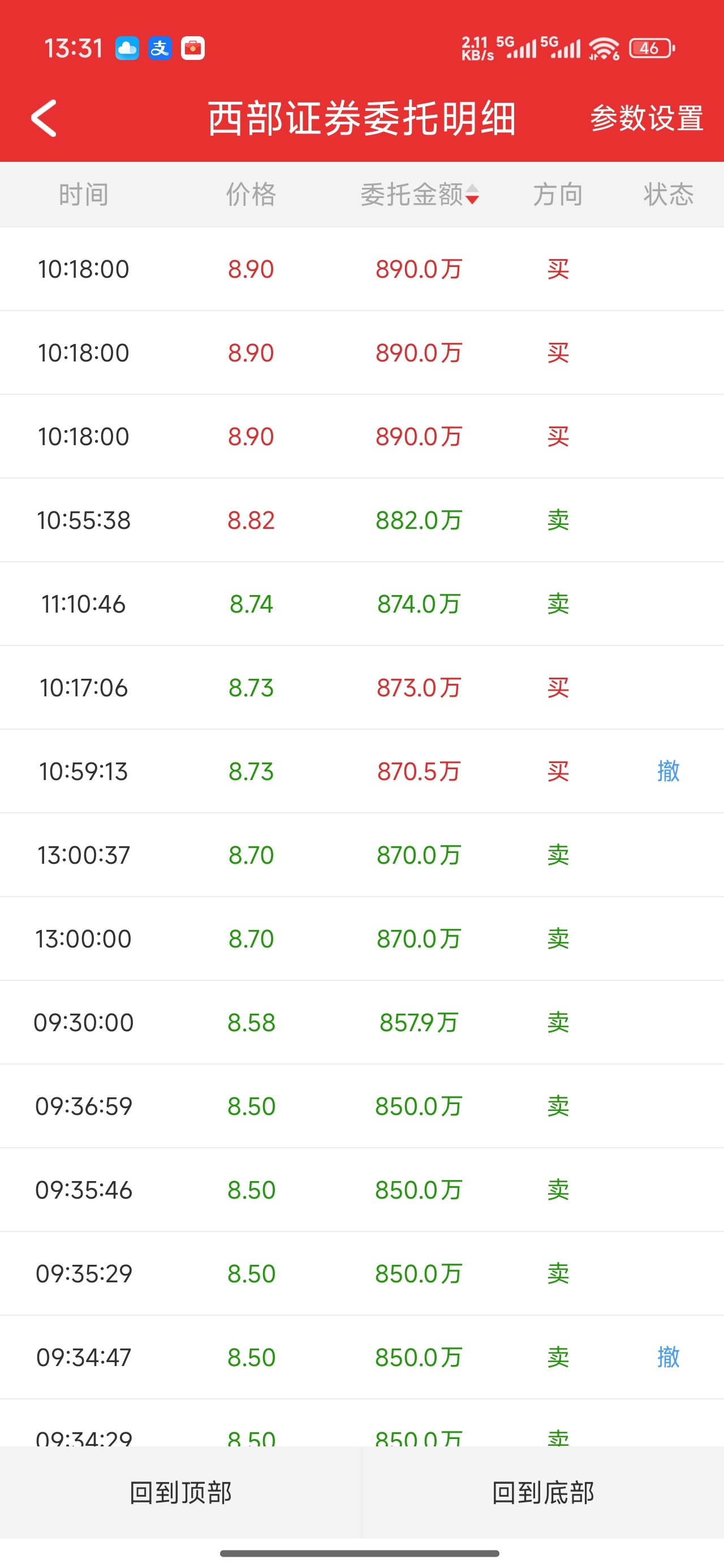Open 参数设置 settings
Viewport: 724px width, 1568px height.
[x=647, y=118]
